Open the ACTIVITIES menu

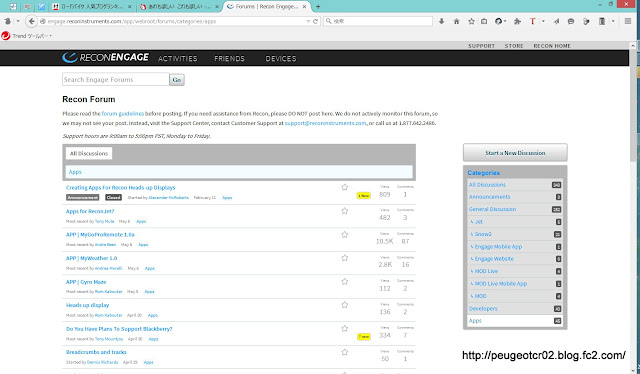click(x=178, y=59)
